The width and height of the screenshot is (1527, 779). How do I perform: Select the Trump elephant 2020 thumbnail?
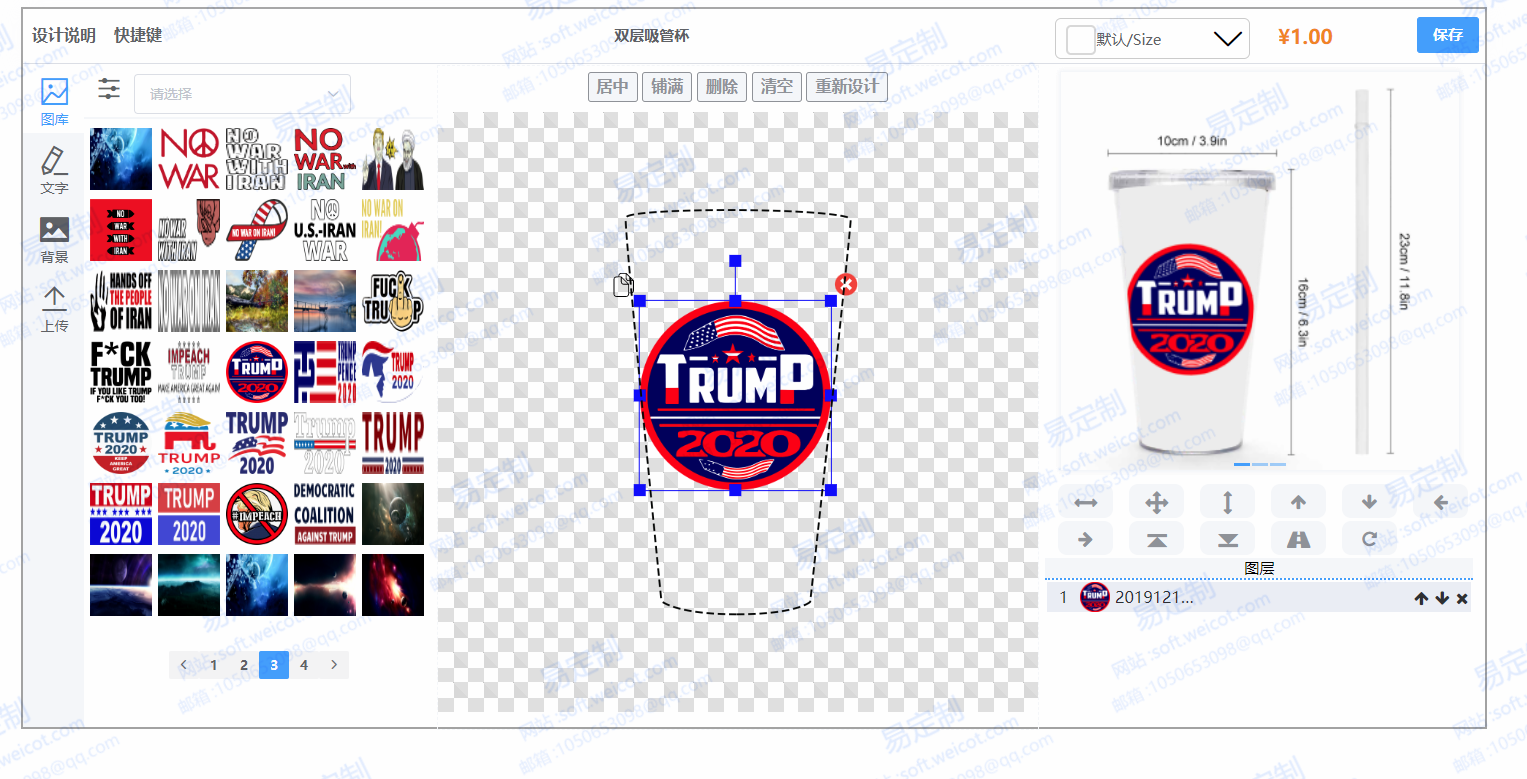click(189, 443)
